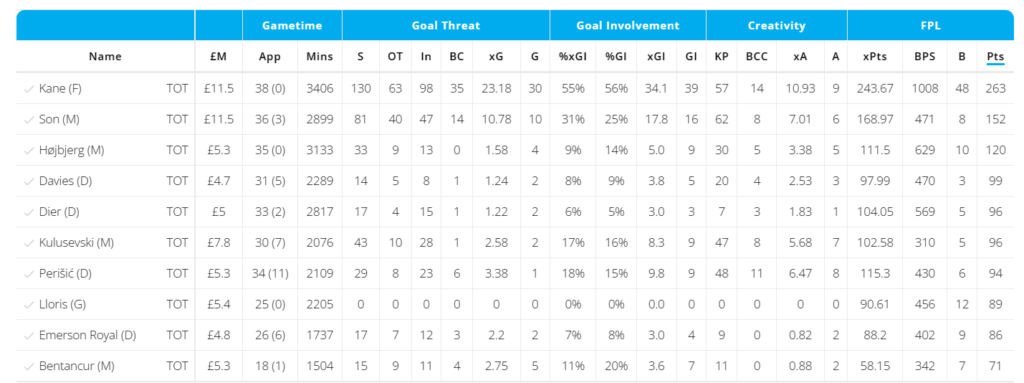Toggle the checkmark beside Son (M)
This screenshot has height=383, width=1024.
[x=28, y=119]
